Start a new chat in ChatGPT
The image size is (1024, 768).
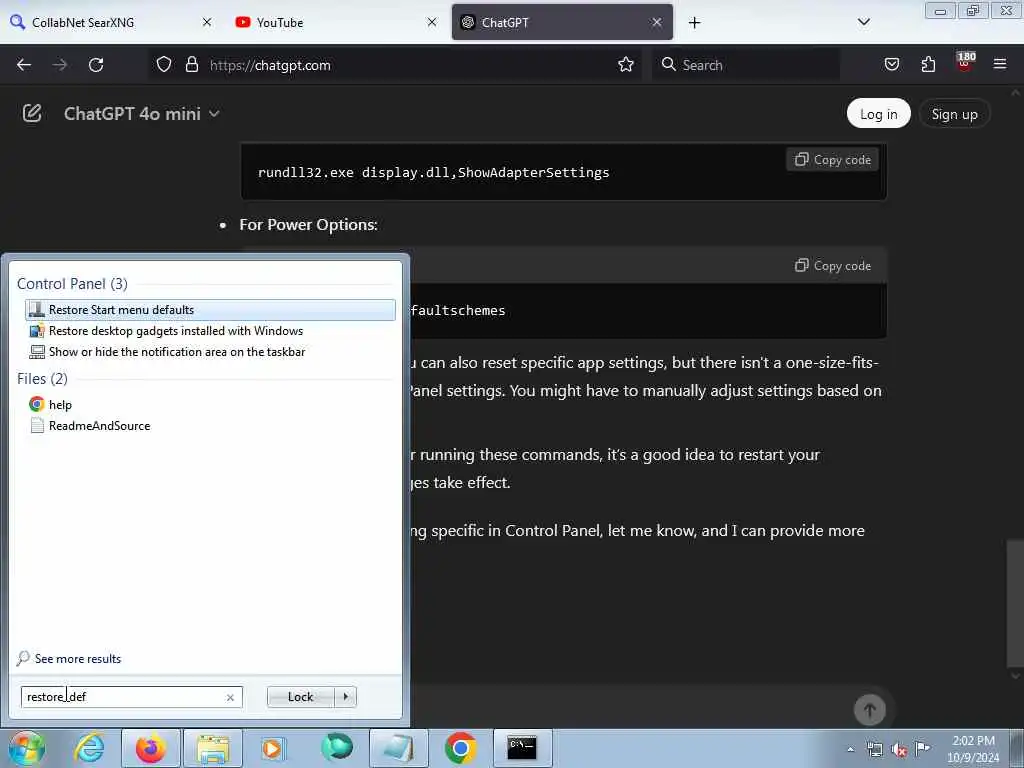point(32,113)
